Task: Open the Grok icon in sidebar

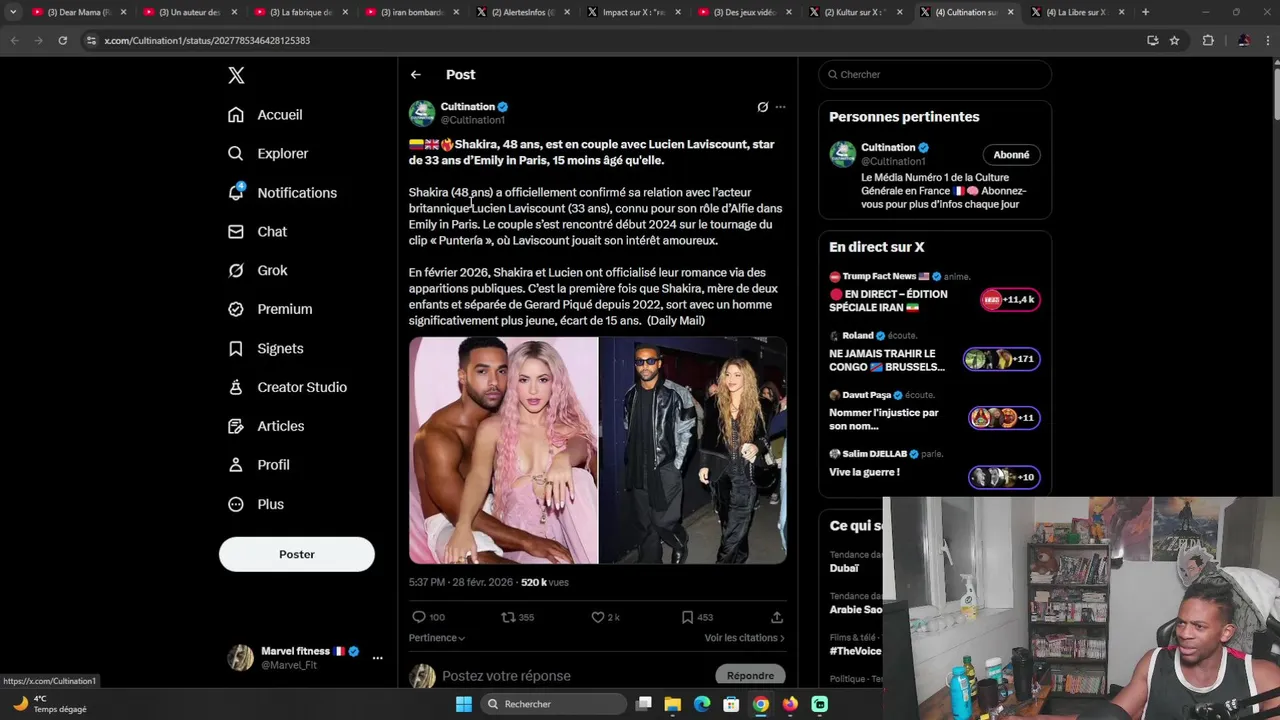Action: tap(236, 270)
